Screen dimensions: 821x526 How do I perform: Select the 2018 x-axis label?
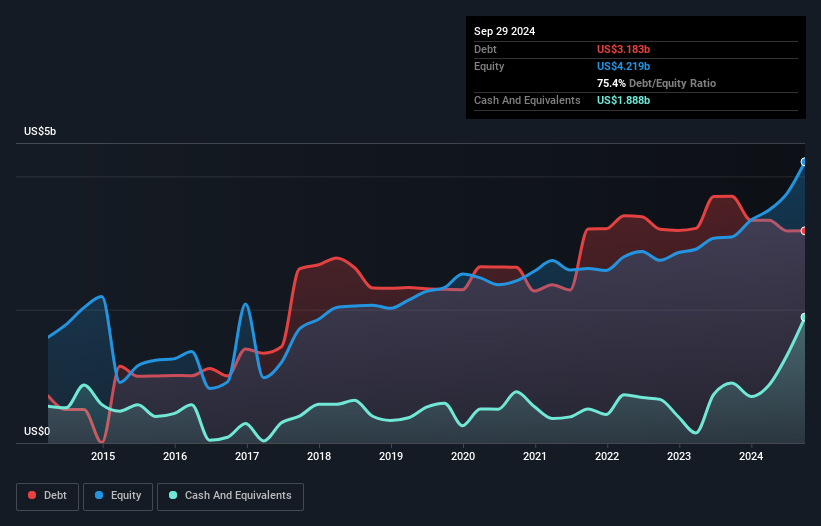[x=319, y=457]
